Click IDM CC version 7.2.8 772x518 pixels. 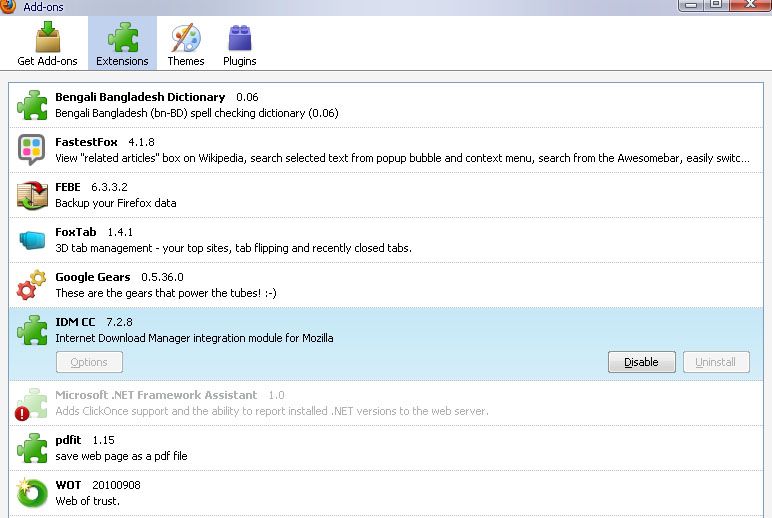point(119,322)
